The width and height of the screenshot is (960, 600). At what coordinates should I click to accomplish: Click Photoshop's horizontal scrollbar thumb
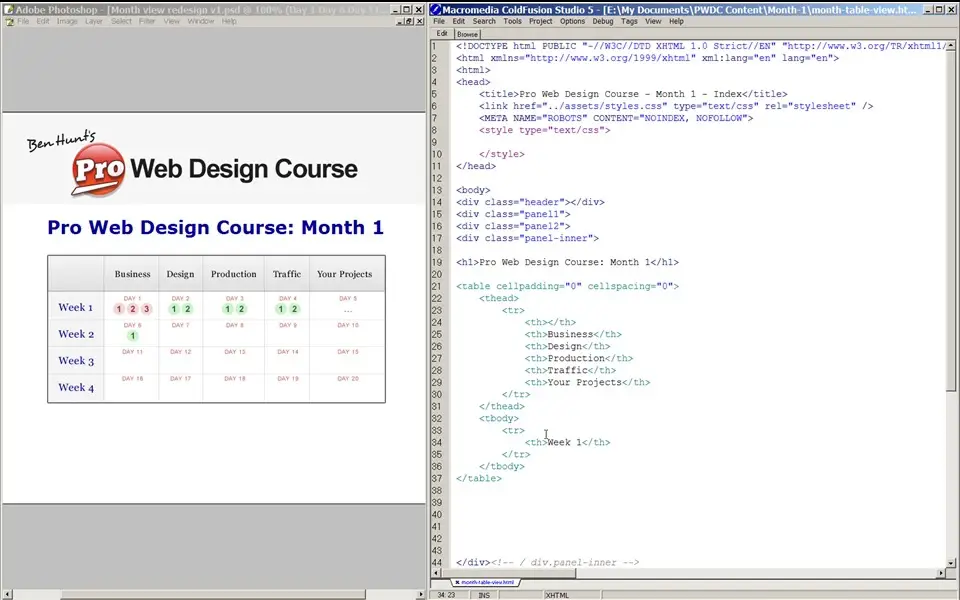(x=214, y=594)
